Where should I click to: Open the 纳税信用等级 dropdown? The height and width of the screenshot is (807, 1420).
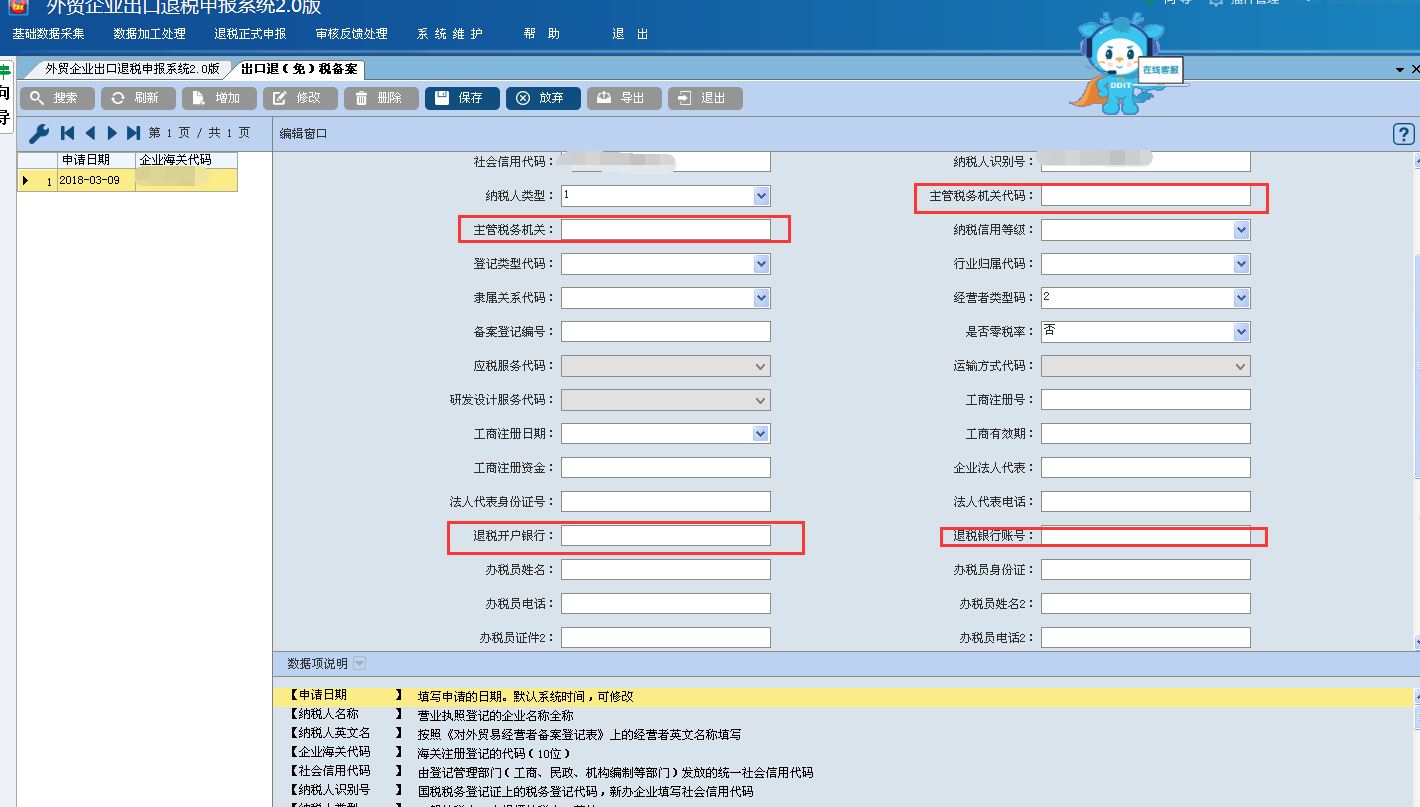tap(1241, 230)
